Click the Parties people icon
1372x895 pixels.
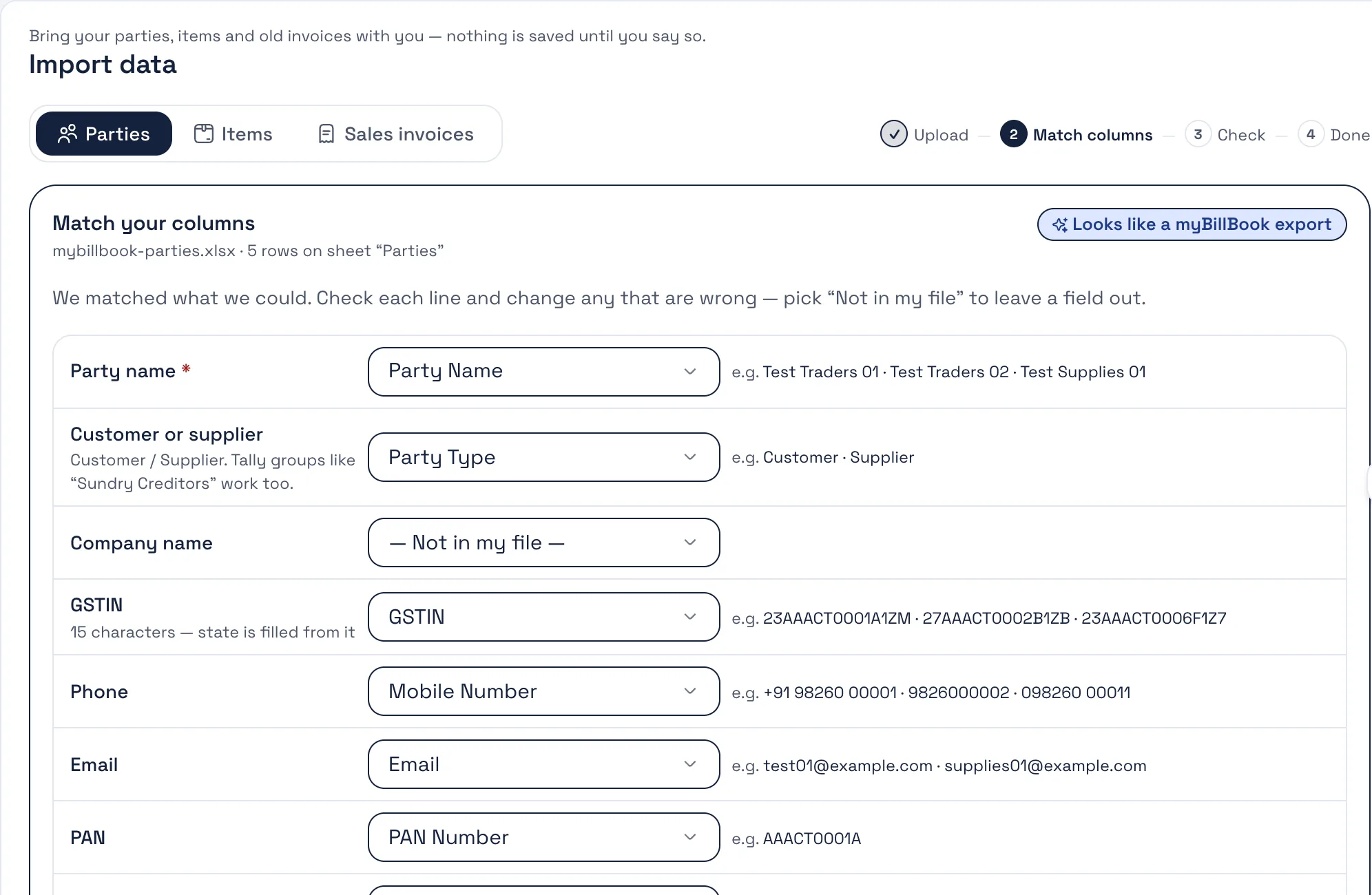coord(67,134)
